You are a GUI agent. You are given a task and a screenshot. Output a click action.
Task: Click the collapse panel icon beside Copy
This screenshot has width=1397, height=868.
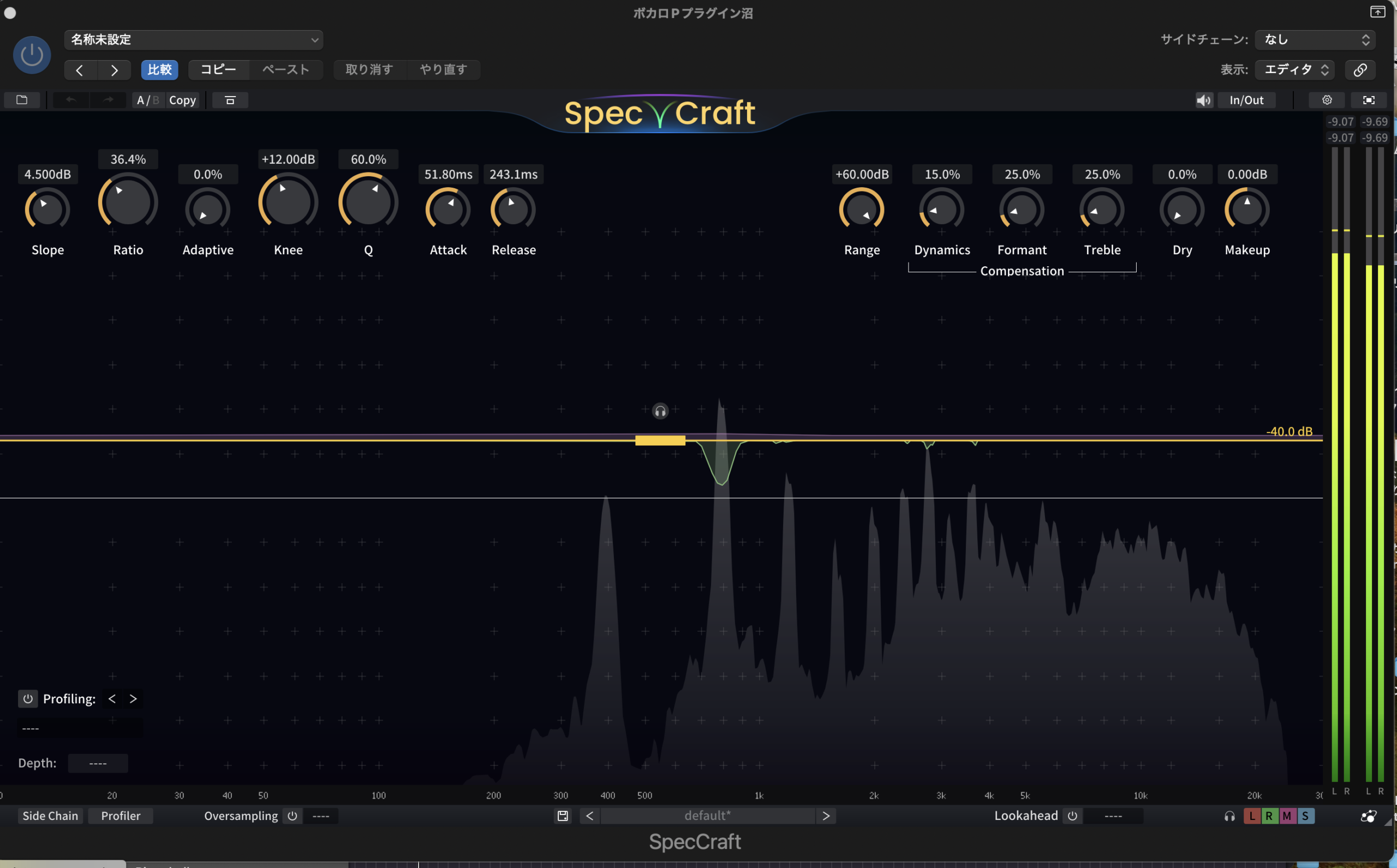[230, 100]
